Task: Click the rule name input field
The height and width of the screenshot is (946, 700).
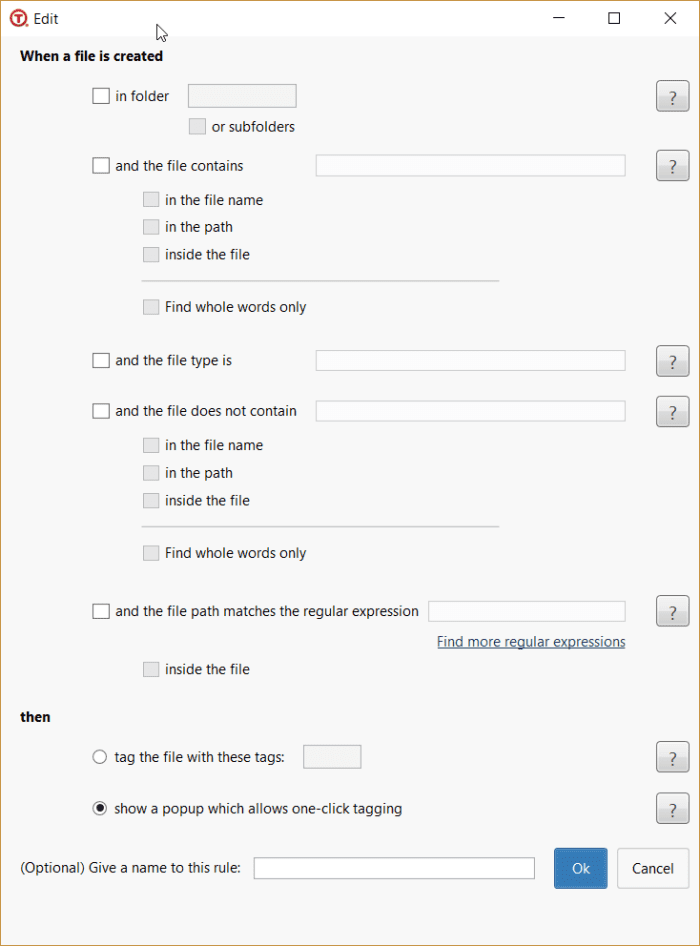Action: [393, 868]
